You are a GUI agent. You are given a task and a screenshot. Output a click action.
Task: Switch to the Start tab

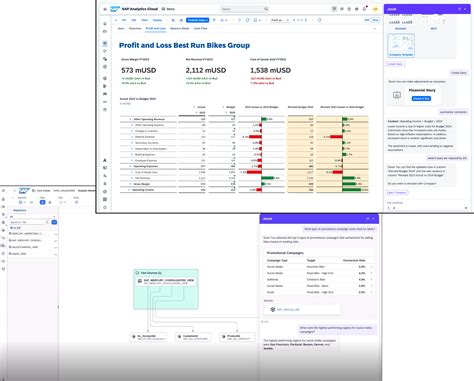(121, 29)
